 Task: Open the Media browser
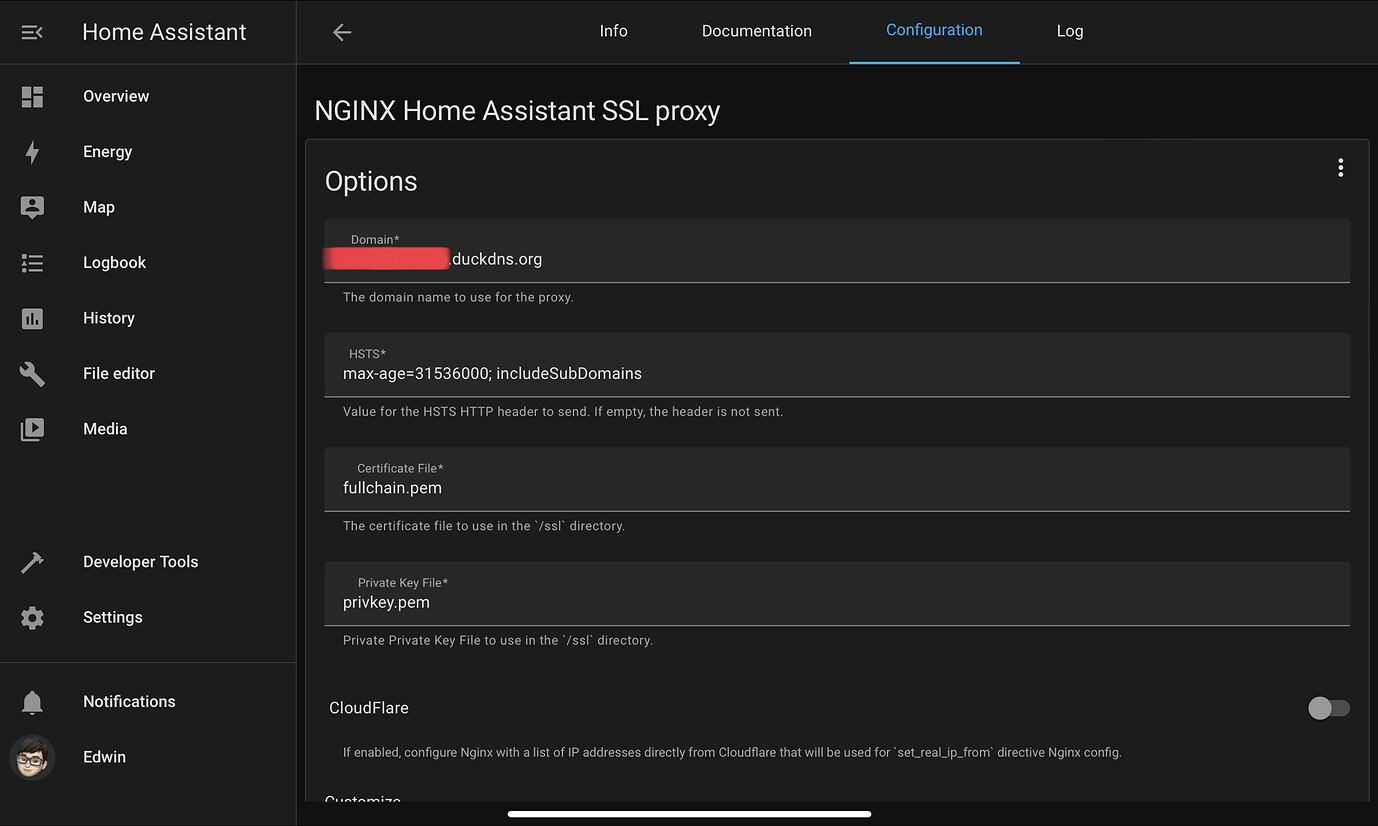[x=105, y=428]
